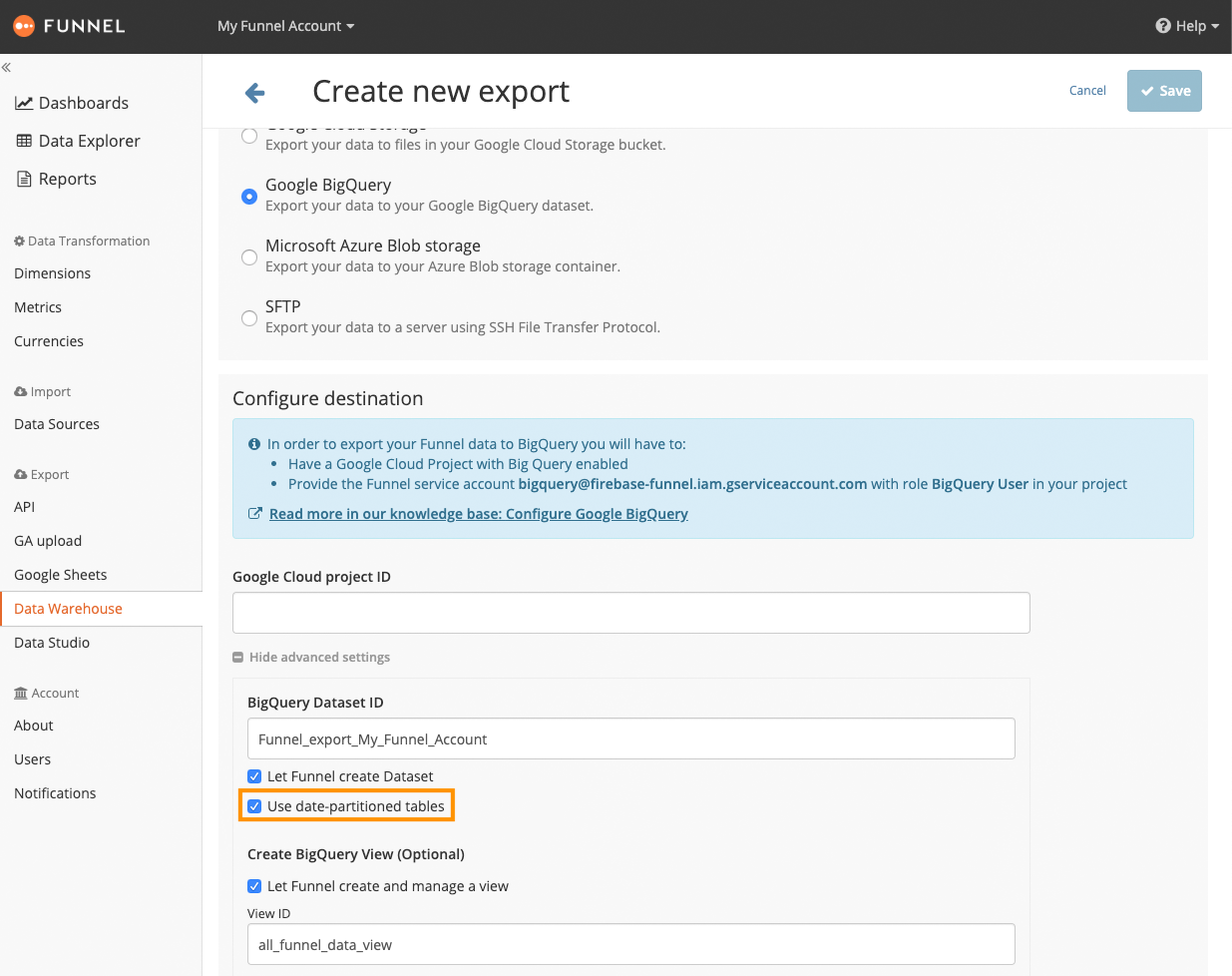Click the Dashboards chart icon

[x=24, y=103]
